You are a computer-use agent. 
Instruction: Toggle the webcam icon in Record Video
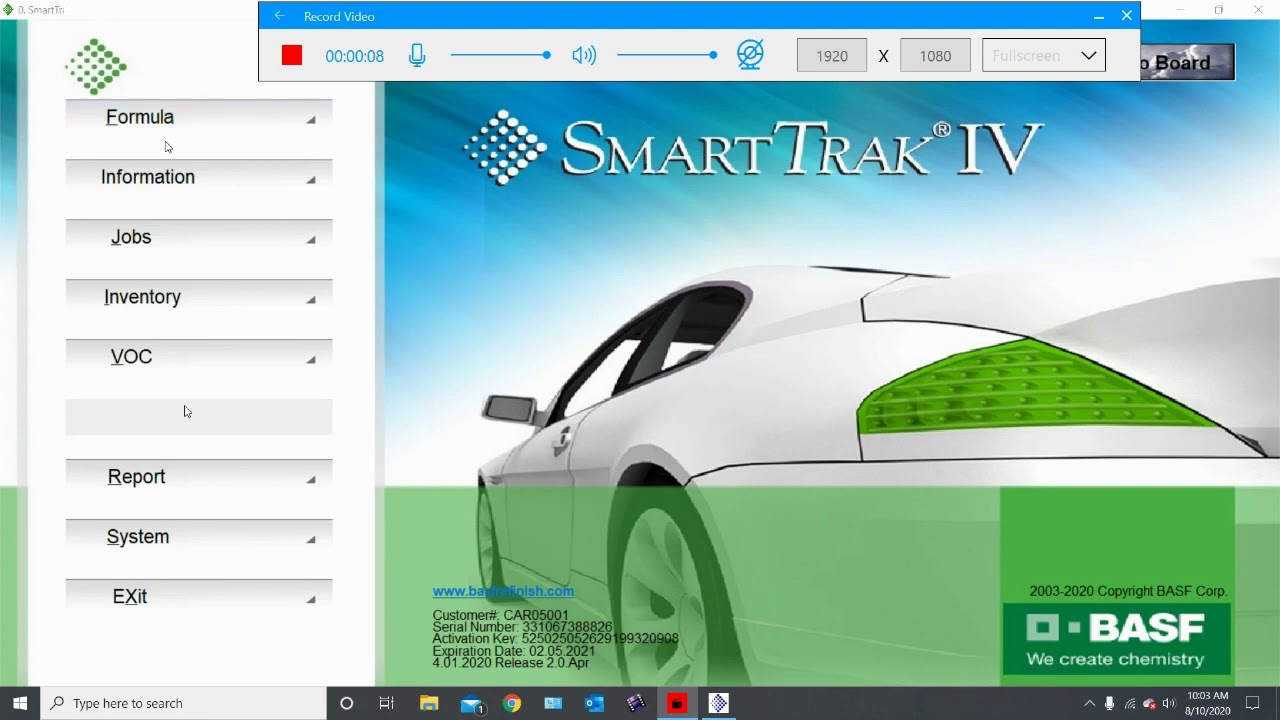pyautogui.click(x=750, y=55)
